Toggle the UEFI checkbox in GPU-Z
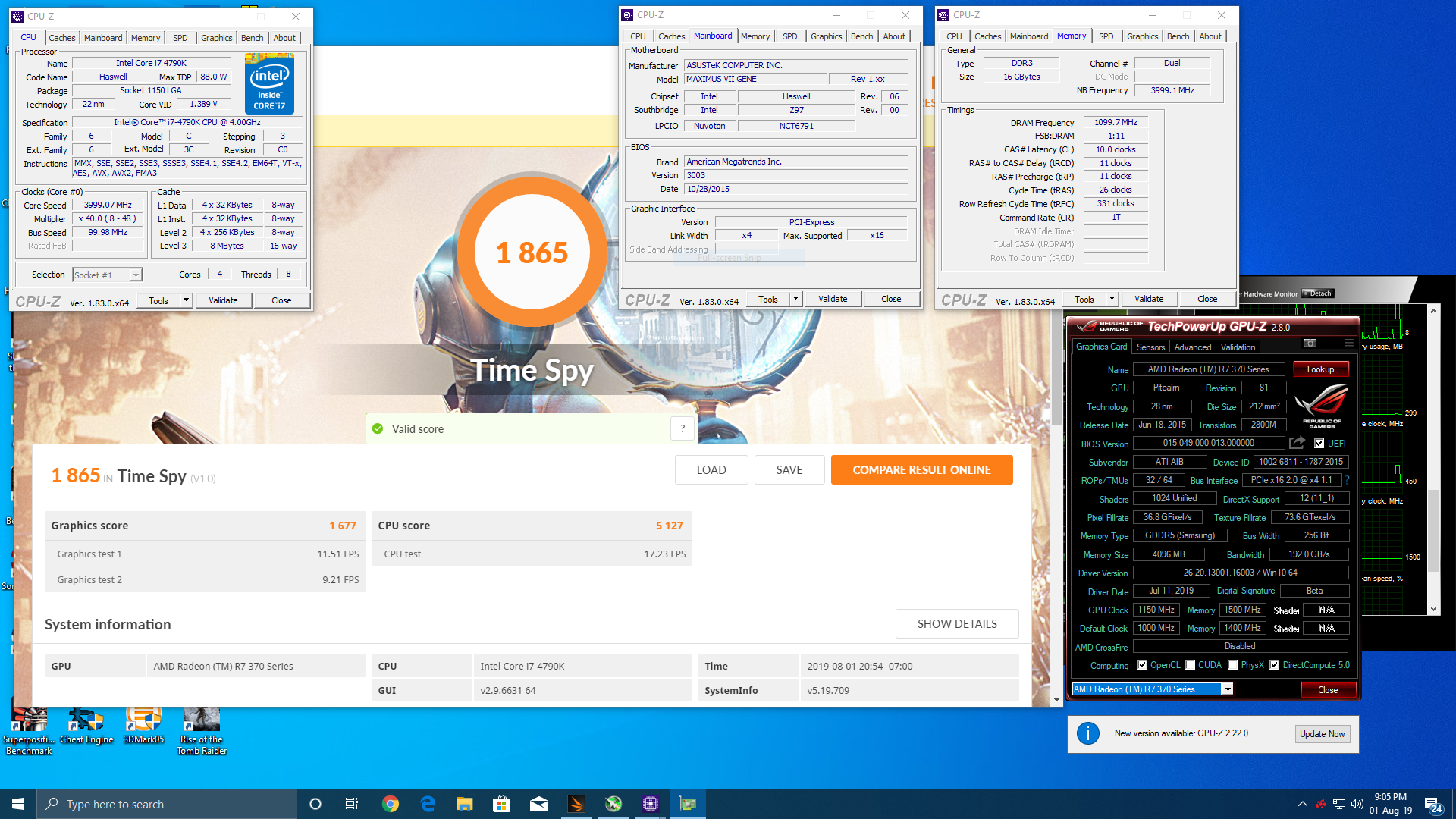Screen dimensions: 1456x819 click(1319, 444)
